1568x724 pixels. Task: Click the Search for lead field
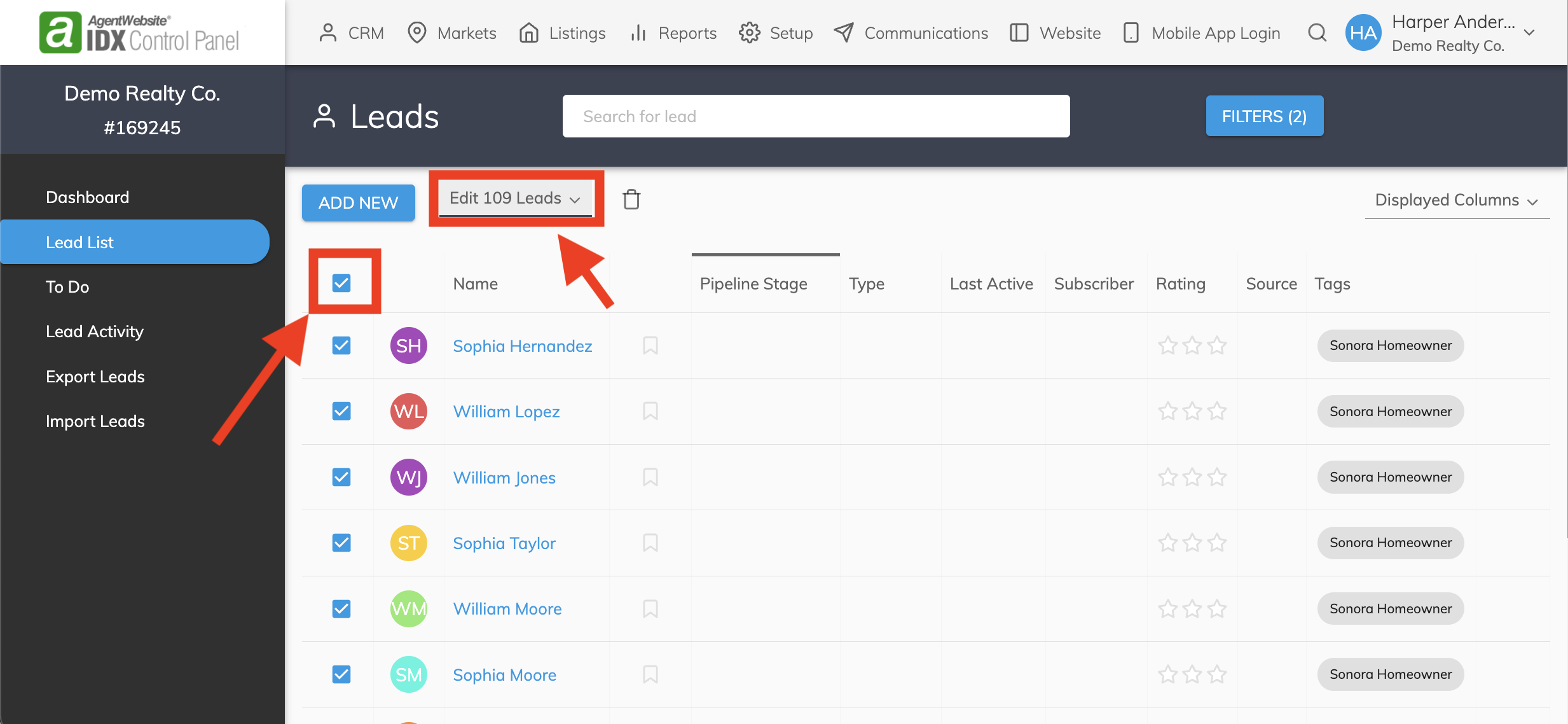click(x=816, y=116)
